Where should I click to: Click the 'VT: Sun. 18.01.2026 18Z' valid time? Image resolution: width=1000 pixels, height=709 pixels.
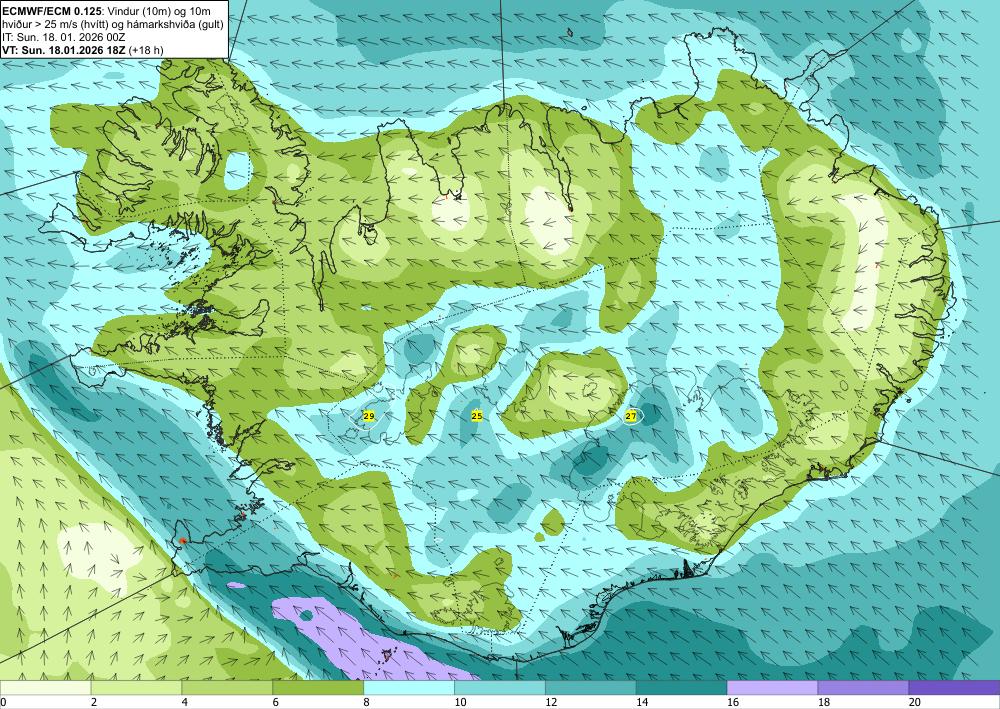[64, 50]
